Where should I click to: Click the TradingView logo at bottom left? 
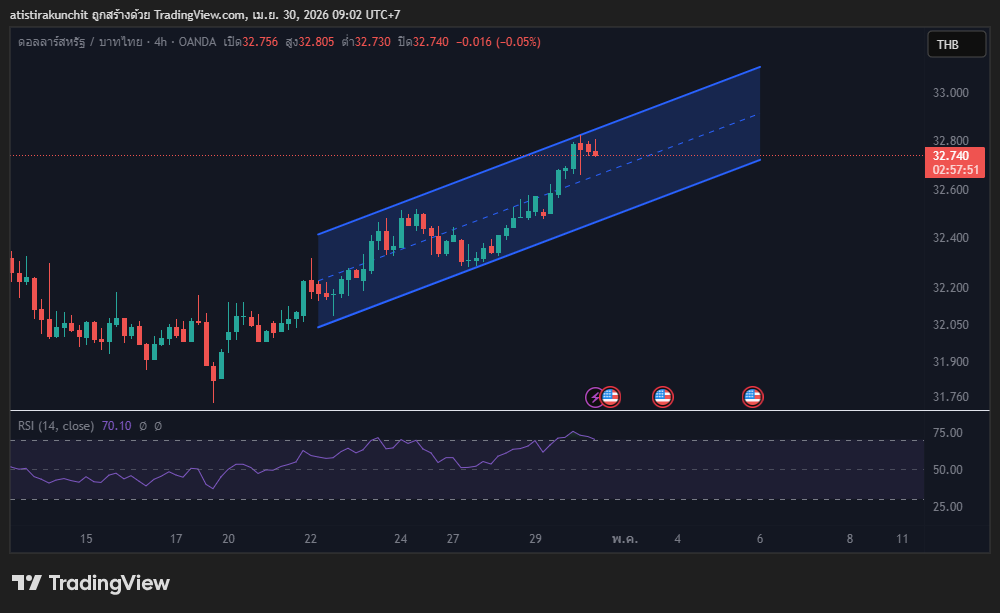coord(91,583)
